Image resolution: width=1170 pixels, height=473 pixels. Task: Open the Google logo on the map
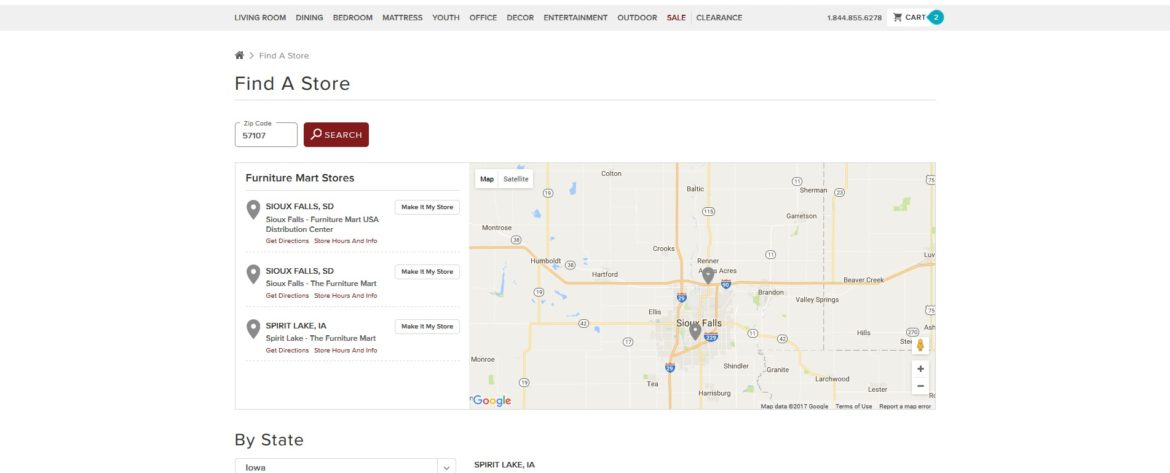coord(492,401)
